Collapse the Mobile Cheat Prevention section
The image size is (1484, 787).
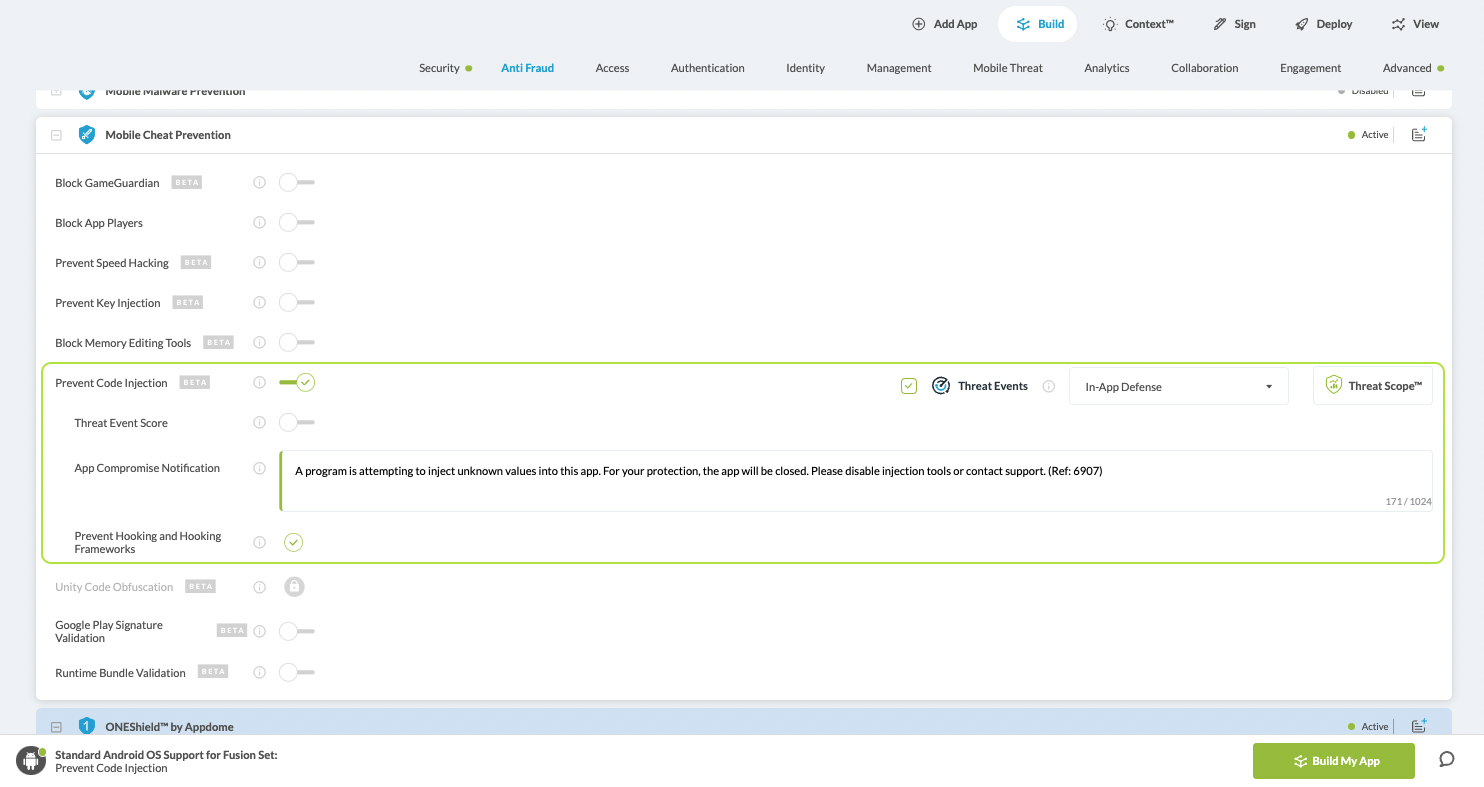coord(57,135)
